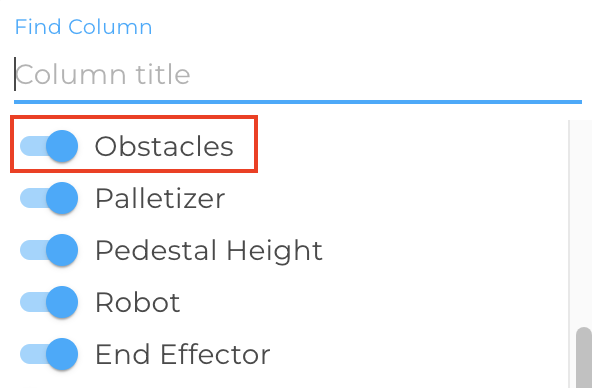Click the Find Column label
This screenshot has height=388, width=592.
(83, 27)
